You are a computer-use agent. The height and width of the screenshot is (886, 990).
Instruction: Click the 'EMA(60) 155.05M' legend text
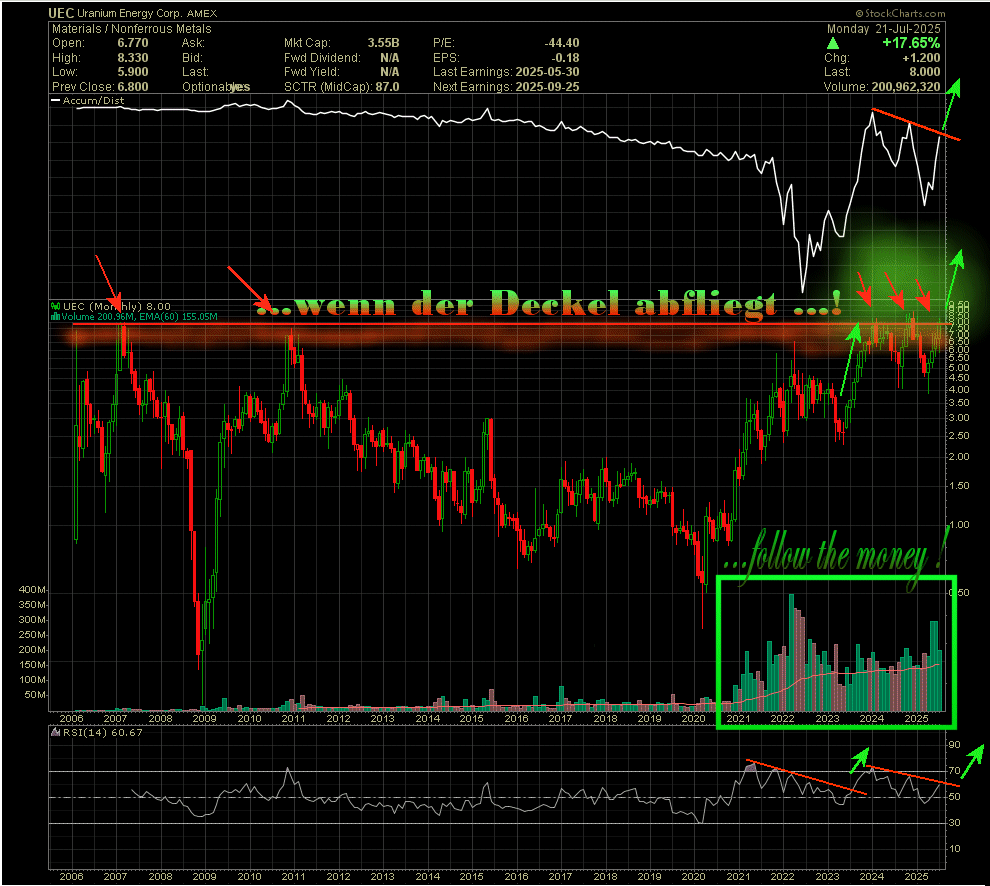click(x=177, y=316)
